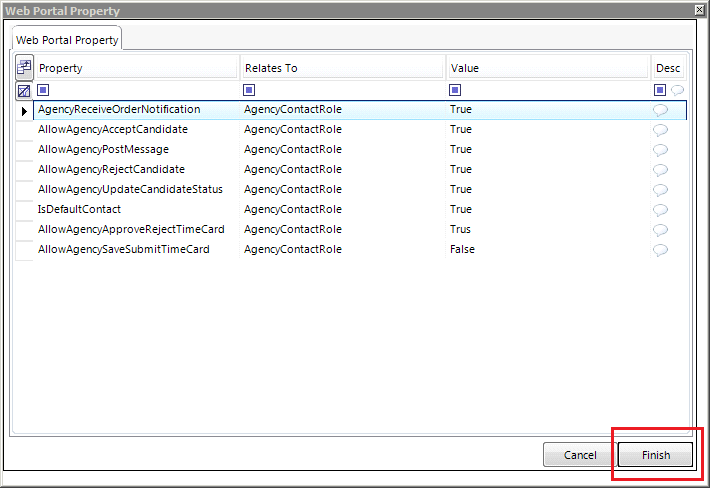Open Relates To column filter operator
This screenshot has width=710, height=488.
click(249, 90)
